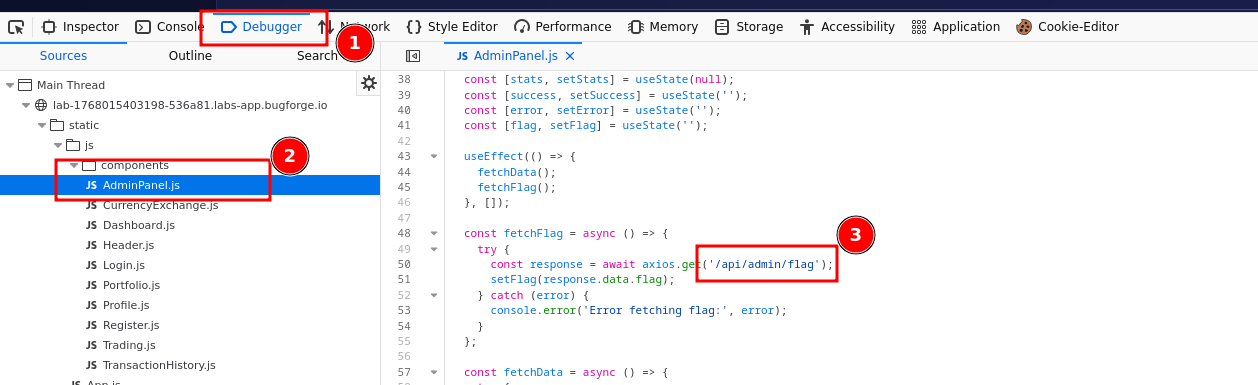Set breakpoint on line 51 gutter
Viewport: 1258px width, 385px height.
pyautogui.click(x=404, y=280)
